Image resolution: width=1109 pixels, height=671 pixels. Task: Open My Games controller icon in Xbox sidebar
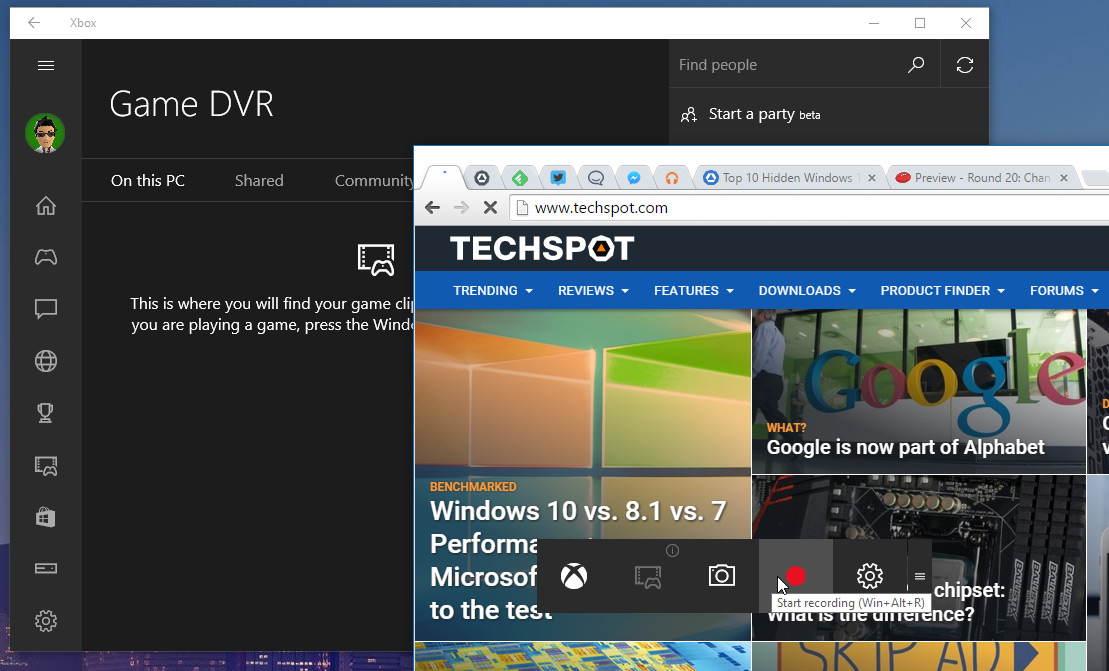[x=46, y=257]
